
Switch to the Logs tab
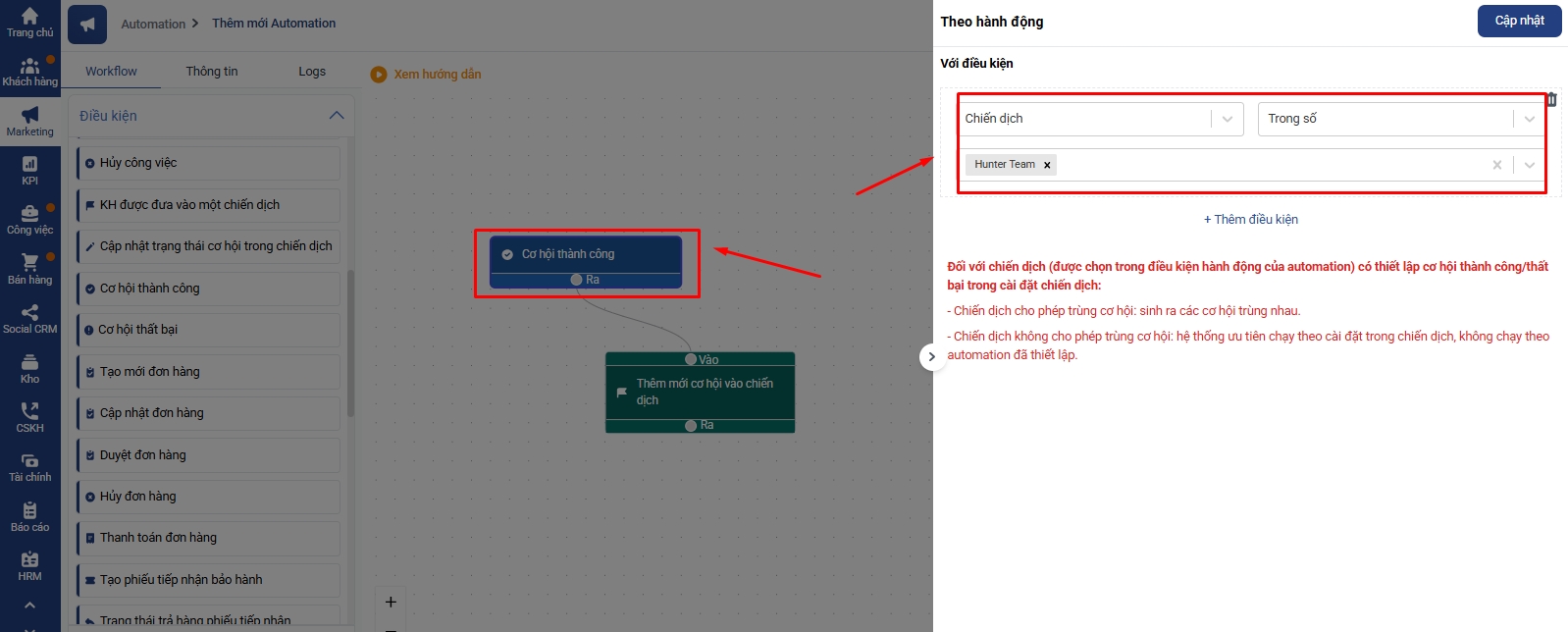[312, 72]
